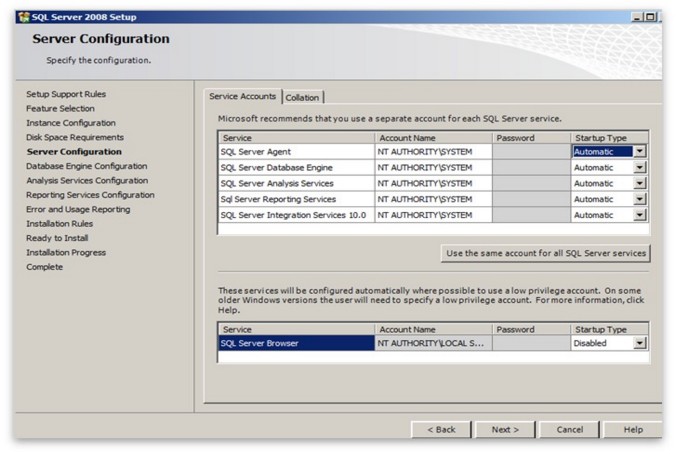
Task: Click Account Name for Integration Services 10.0
Action: 433,215
